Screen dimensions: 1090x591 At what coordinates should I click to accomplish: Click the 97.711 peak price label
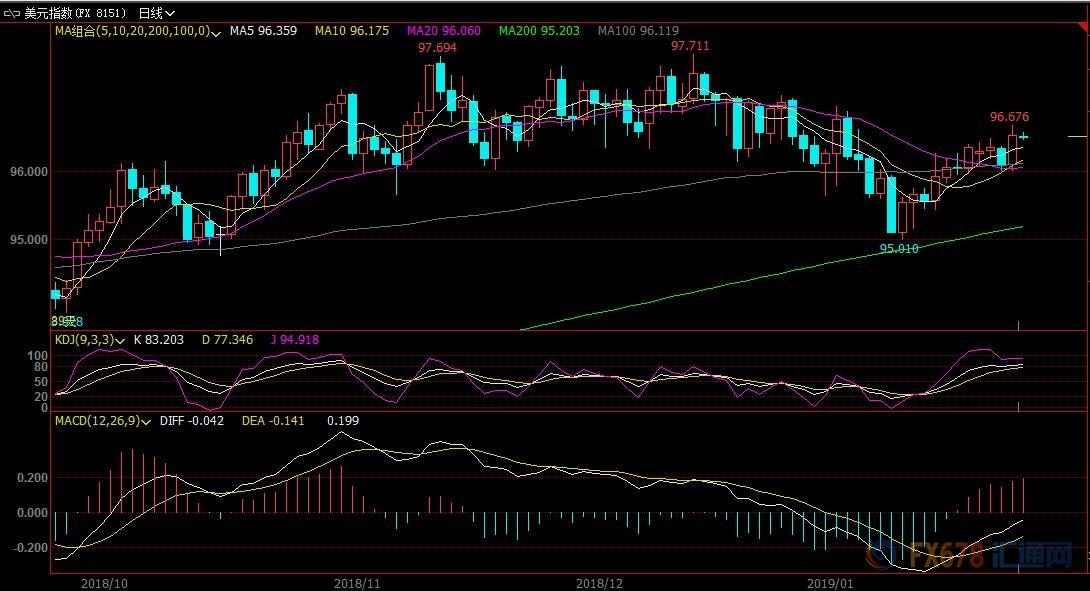690,45
